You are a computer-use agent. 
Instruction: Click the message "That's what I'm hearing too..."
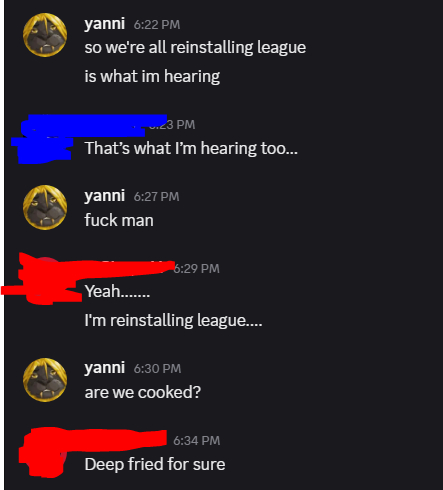(x=191, y=148)
